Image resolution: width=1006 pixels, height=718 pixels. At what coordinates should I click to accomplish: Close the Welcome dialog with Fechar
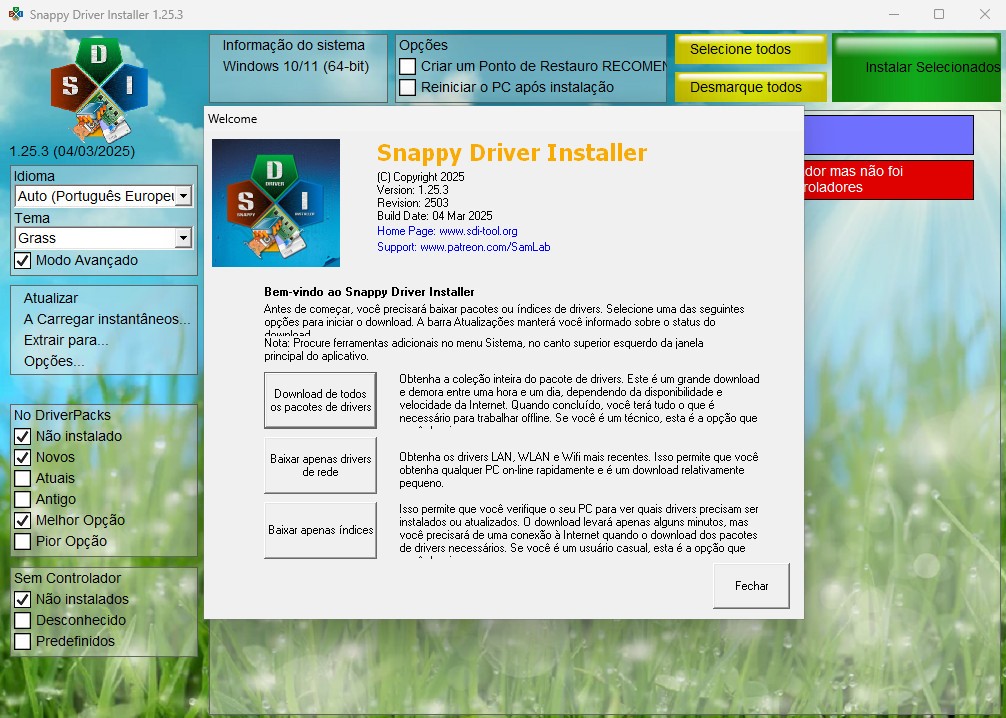(x=751, y=586)
